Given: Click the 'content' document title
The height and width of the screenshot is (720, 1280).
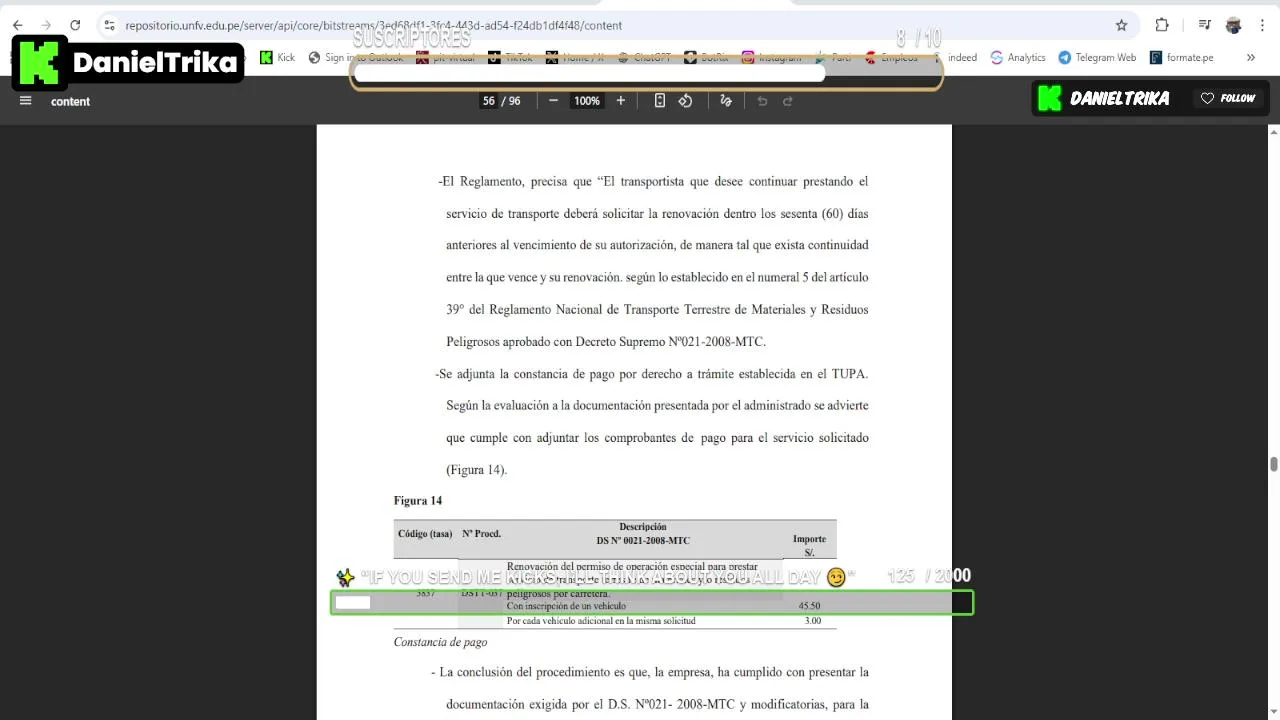Looking at the screenshot, I should click(70, 101).
